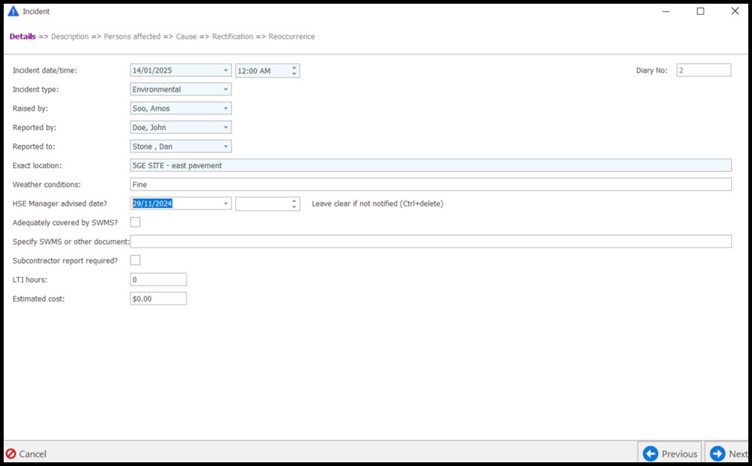Go to Next step
Viewport: 752px width, 466px height.
[729, 453]
